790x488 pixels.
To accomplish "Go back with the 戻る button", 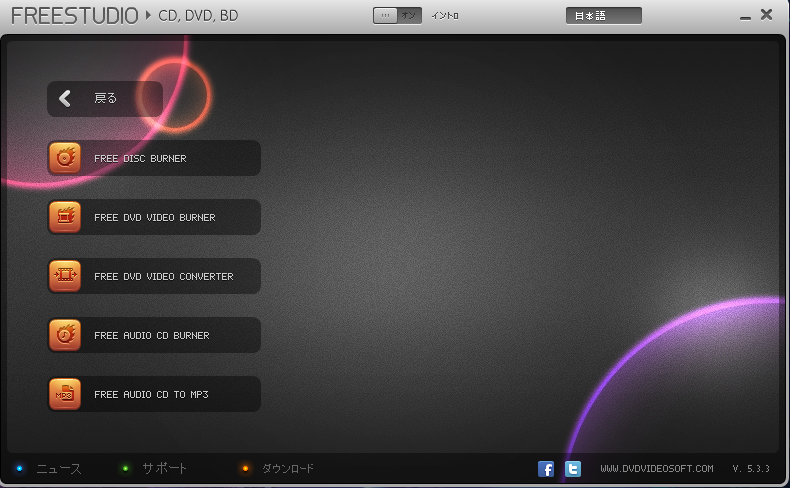I will (105, 99).
